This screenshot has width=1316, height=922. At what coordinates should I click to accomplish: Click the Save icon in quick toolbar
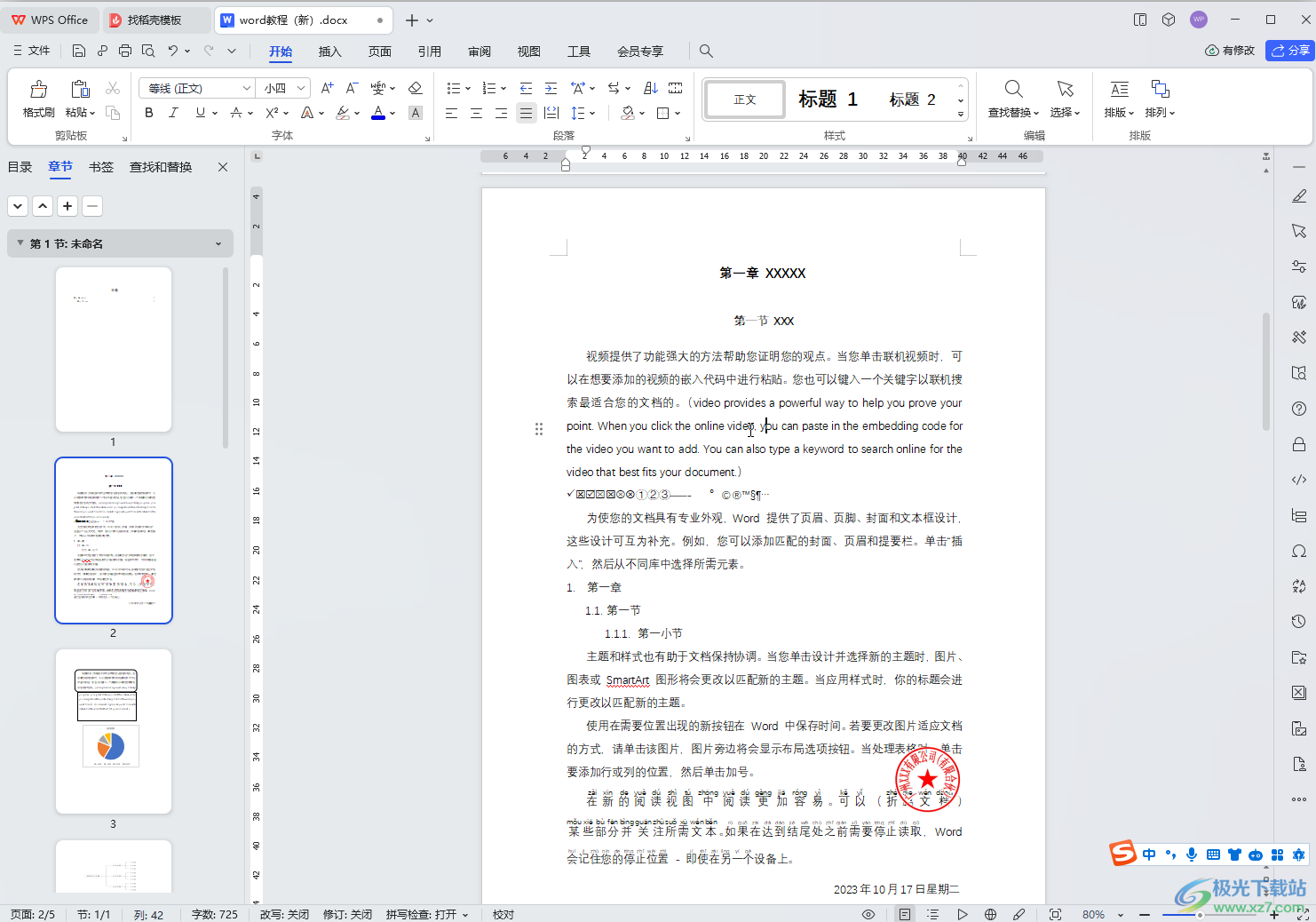79,51
